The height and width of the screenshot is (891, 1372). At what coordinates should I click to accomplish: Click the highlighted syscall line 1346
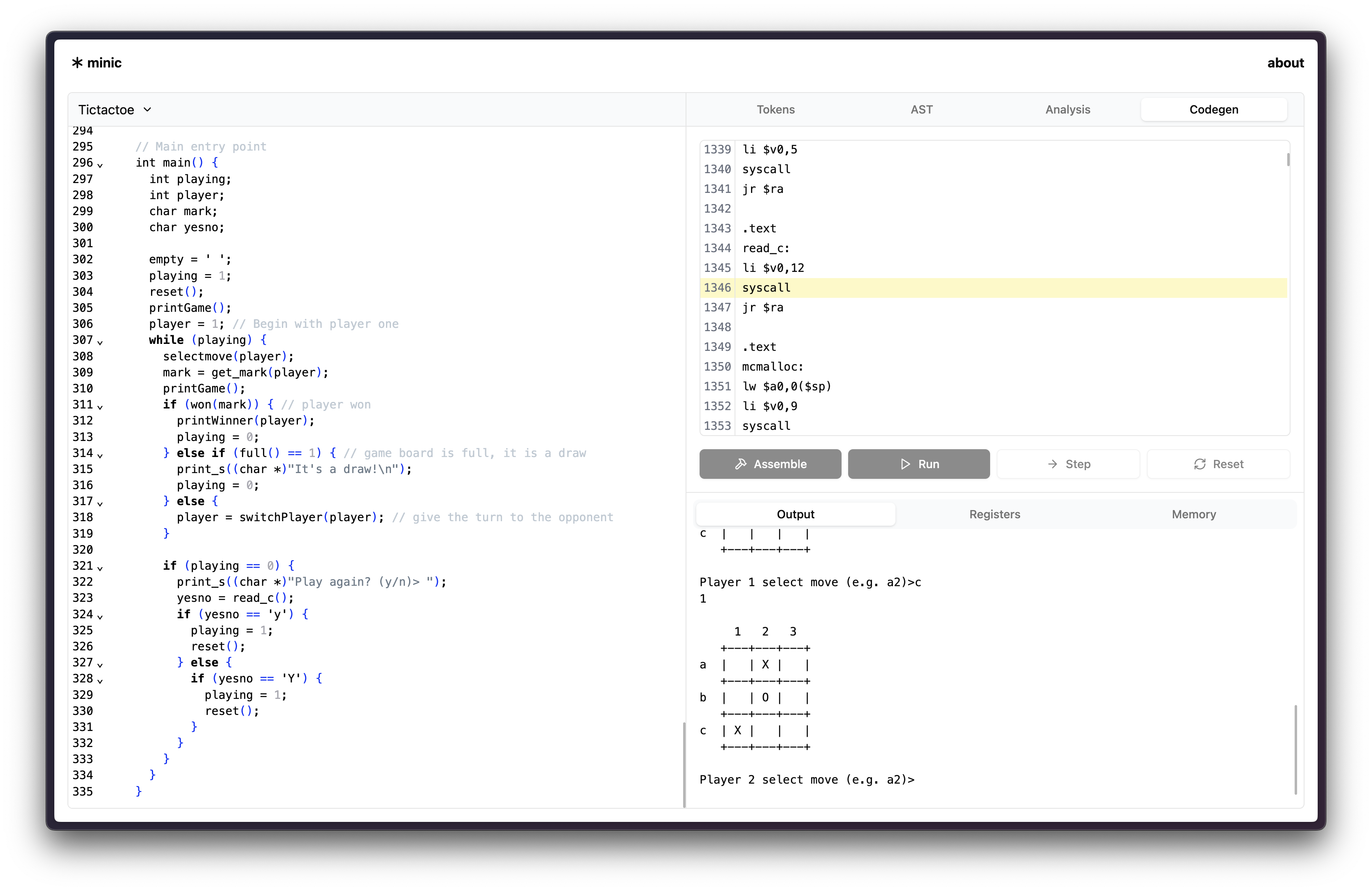point(766,288)
